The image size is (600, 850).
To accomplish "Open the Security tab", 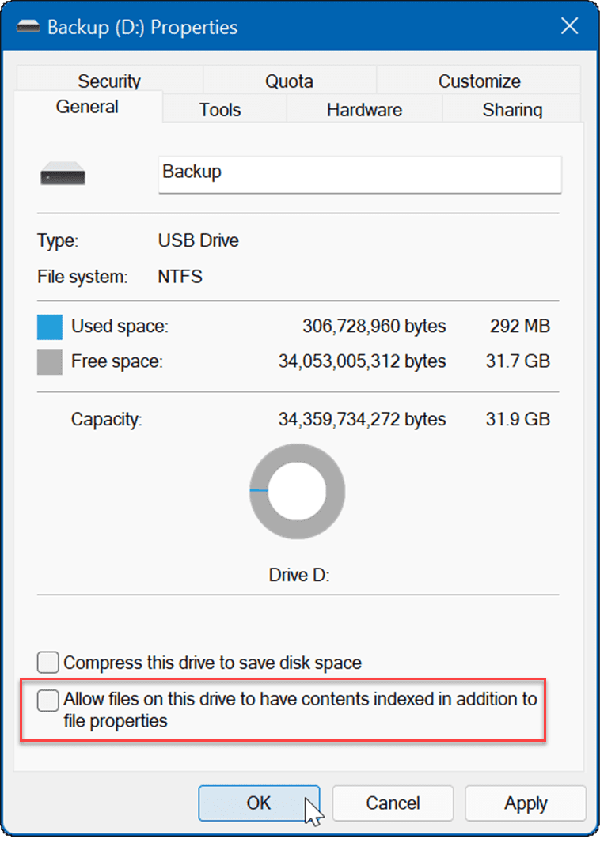I will click(109, 81).
